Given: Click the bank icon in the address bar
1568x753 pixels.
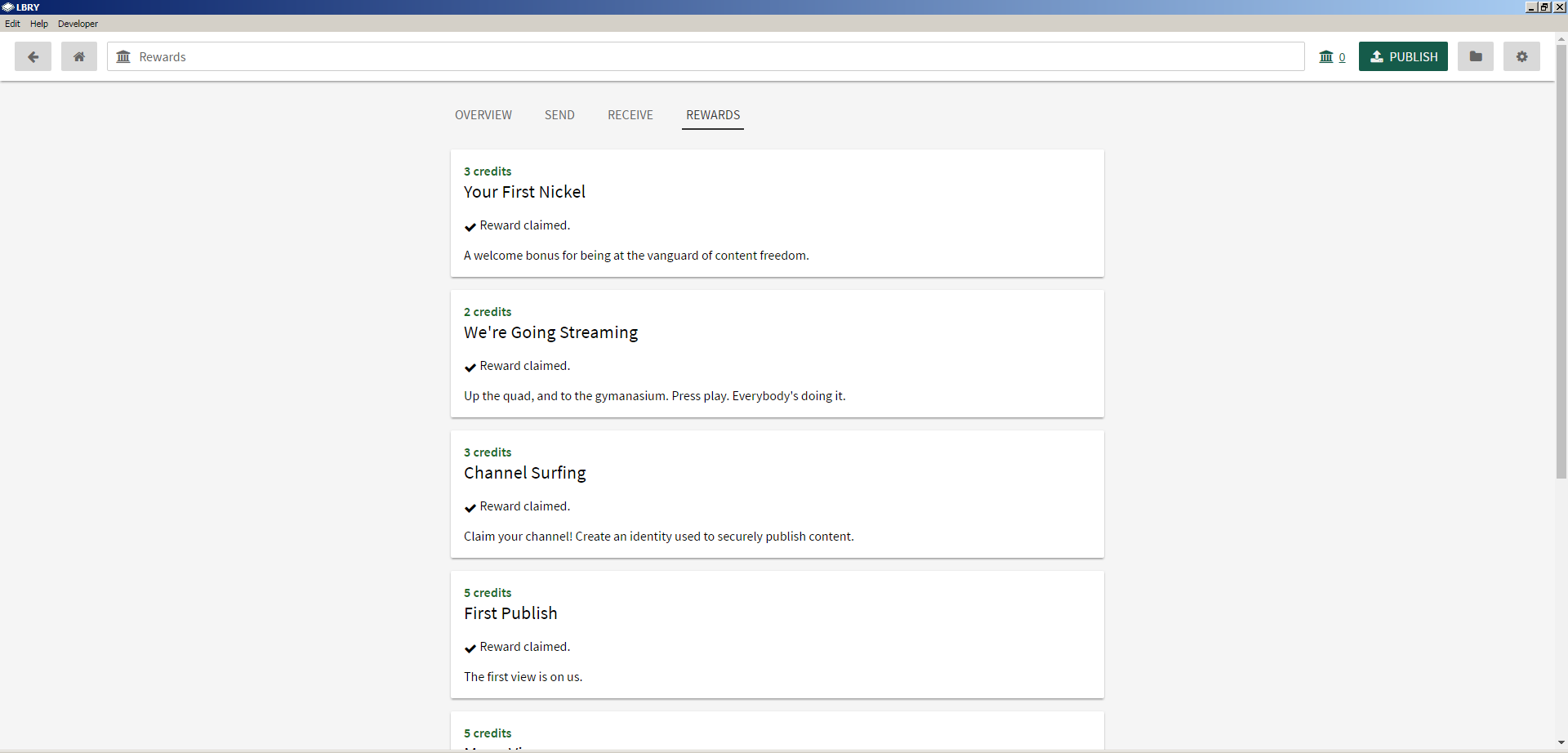Looking at the screenshot, I should [x=123, y=56].
